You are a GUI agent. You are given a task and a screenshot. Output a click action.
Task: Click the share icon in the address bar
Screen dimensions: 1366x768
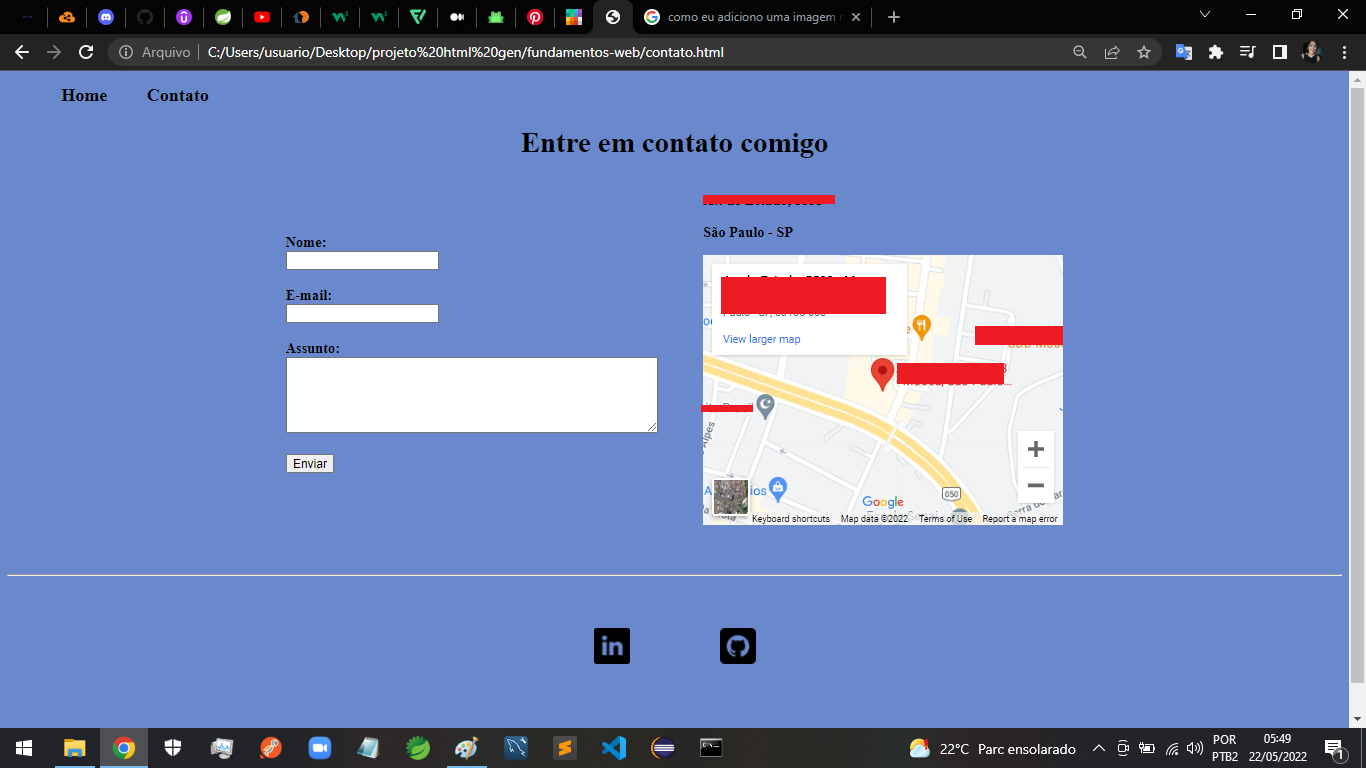[1112, 52]
